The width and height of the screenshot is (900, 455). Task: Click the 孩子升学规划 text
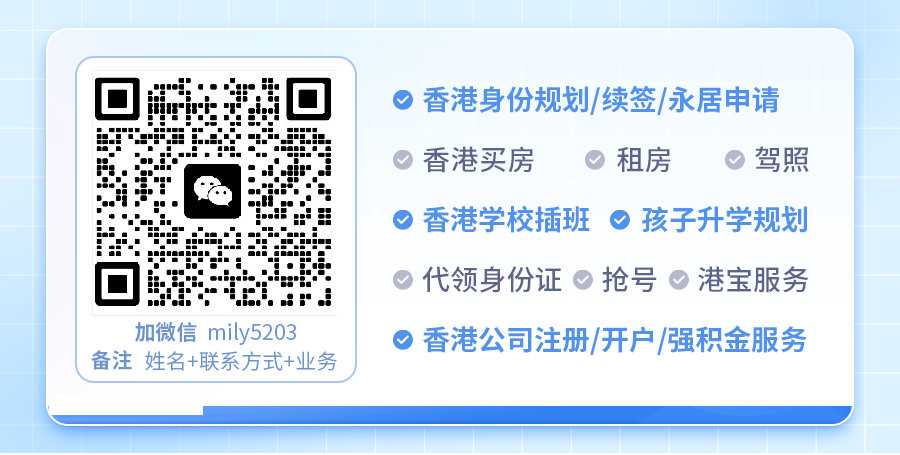[x=725, y=220]
